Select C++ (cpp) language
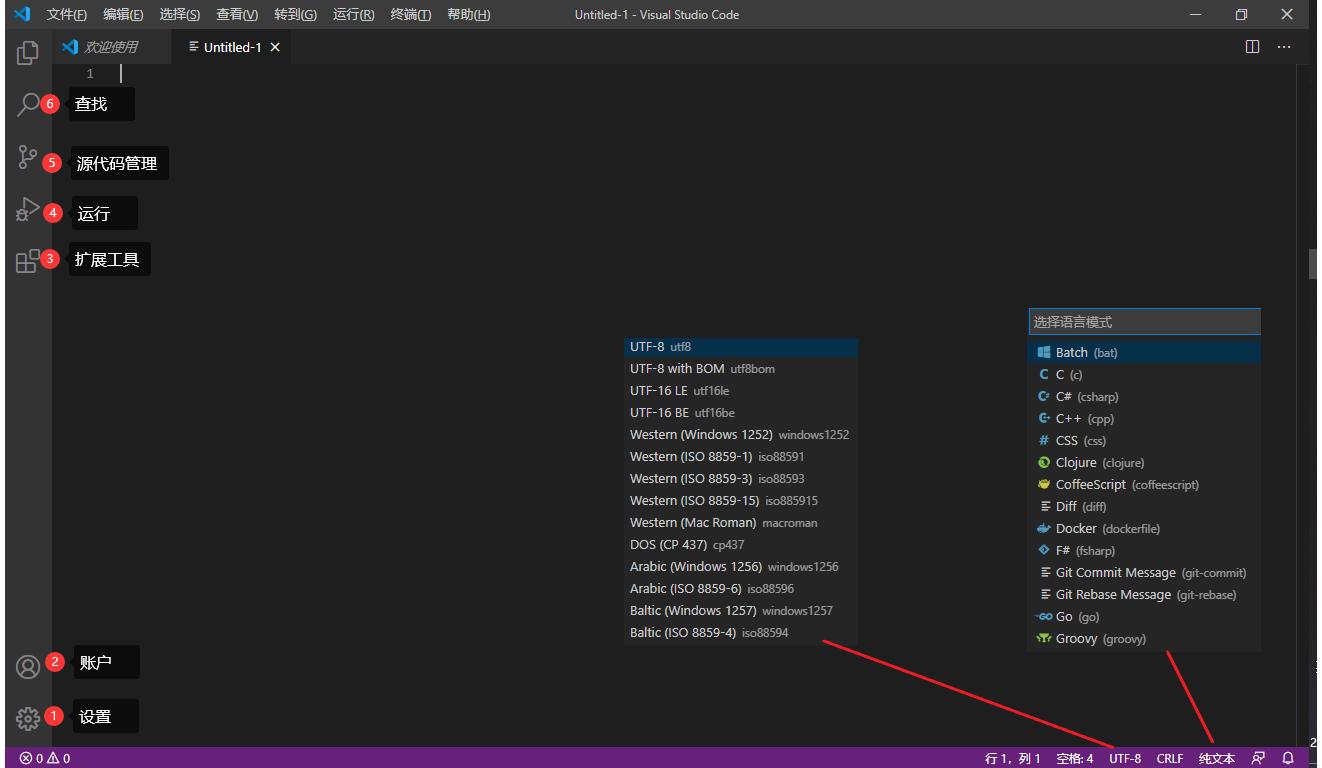This screenshot has height=768, width=1322. click(1144, 418)
